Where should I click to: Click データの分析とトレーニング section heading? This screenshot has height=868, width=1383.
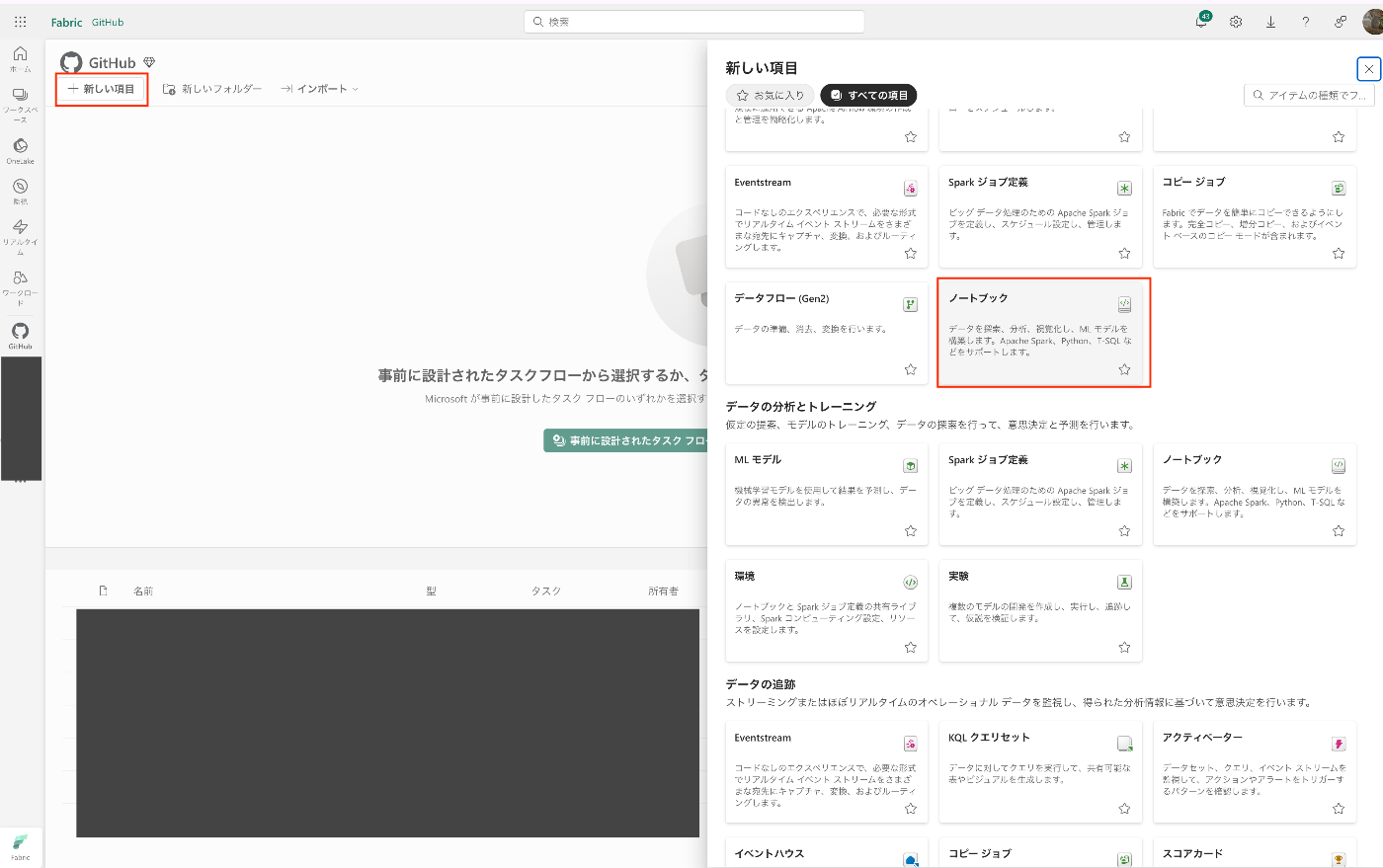801,407
